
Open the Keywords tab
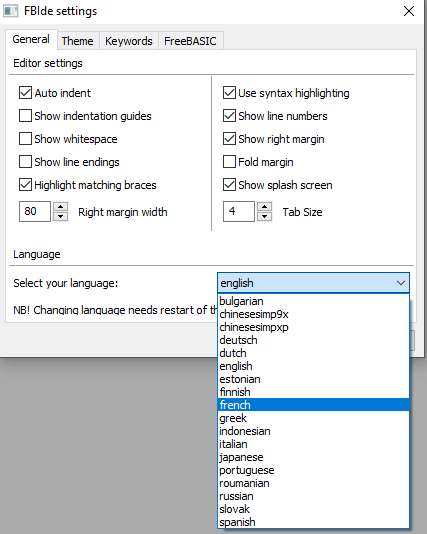click(129, 41)
